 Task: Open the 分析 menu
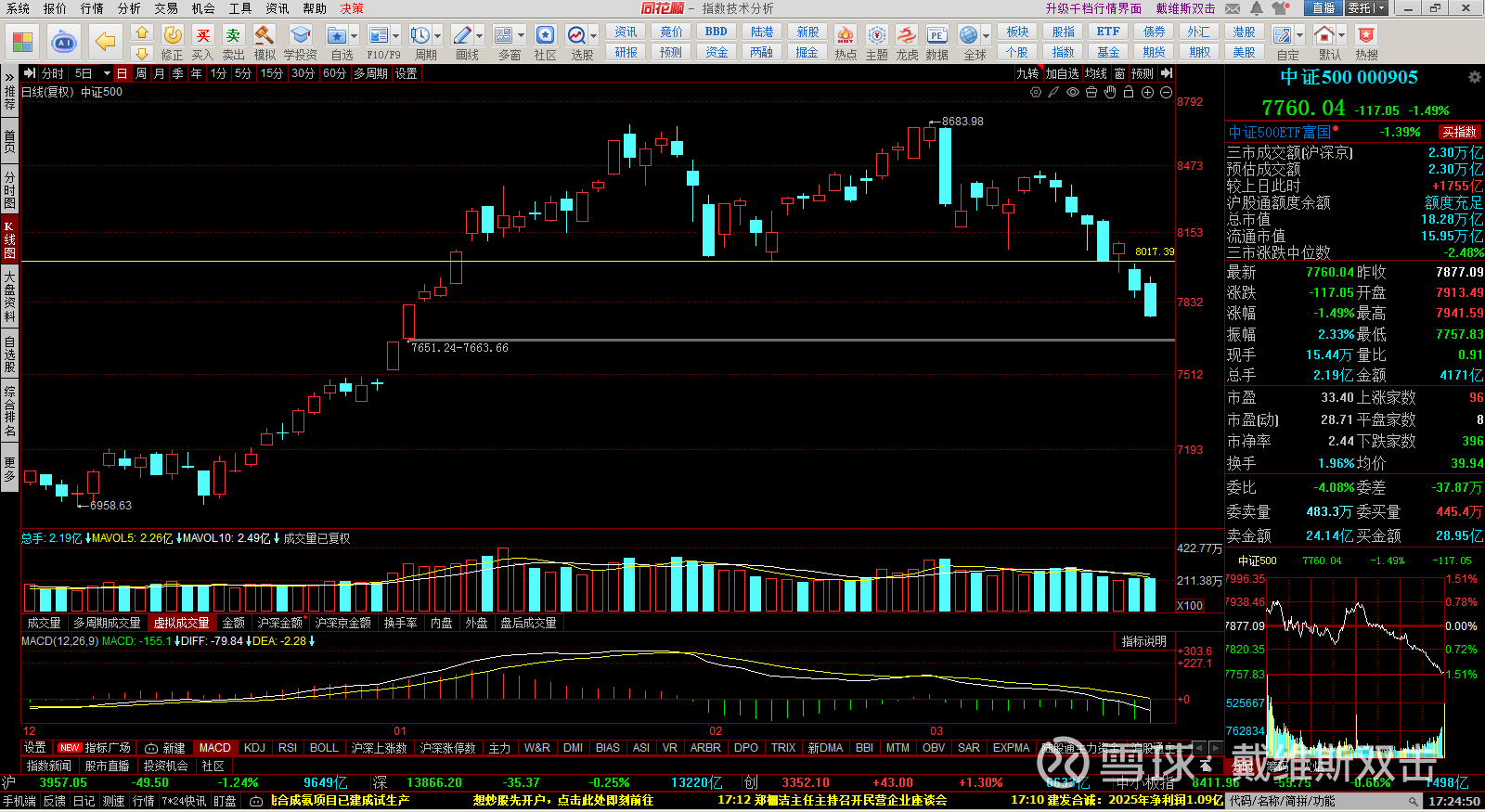pos(129,8)
